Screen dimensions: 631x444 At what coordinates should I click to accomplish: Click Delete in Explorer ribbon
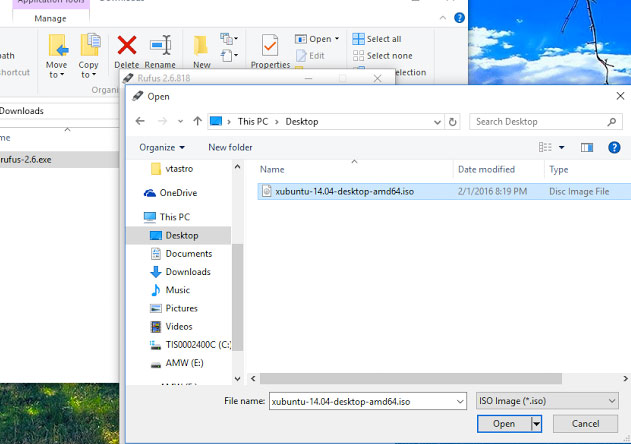(126, 52)
